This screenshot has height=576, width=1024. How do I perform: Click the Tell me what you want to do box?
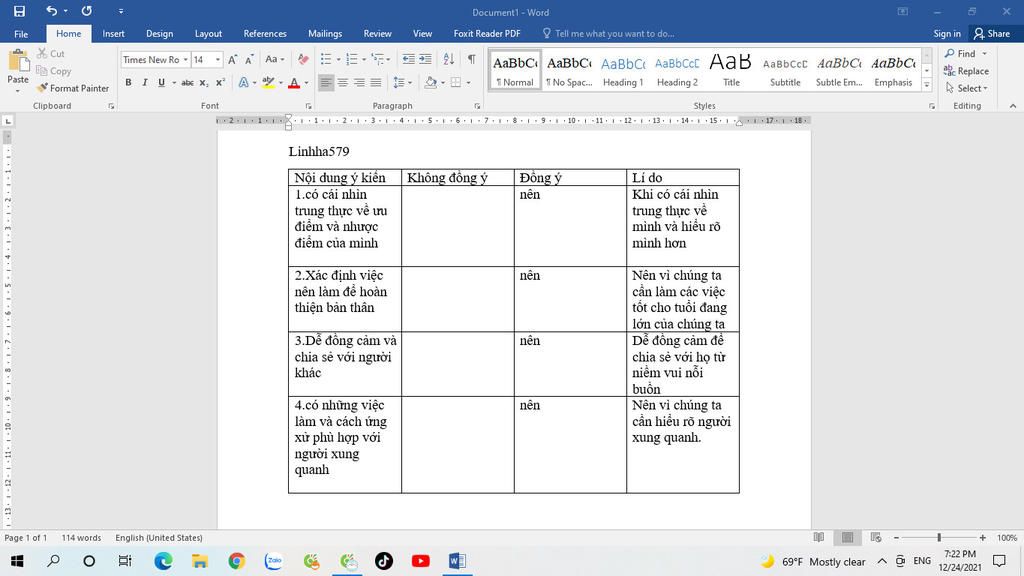608,34
